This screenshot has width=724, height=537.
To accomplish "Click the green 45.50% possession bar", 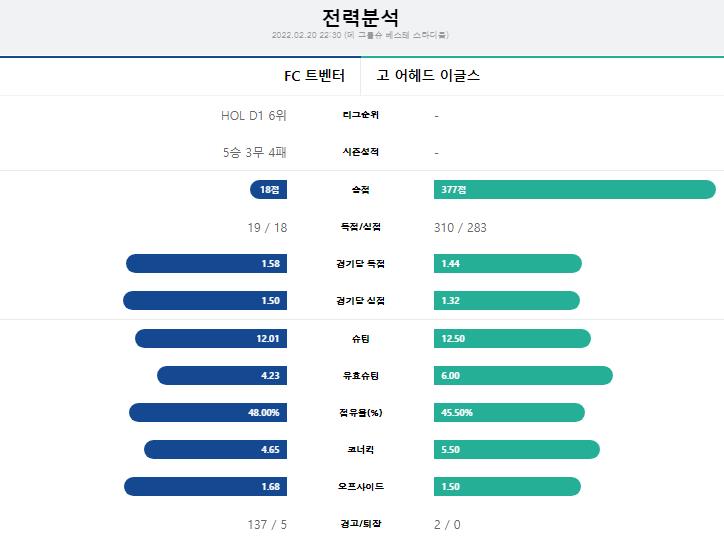I will [x=509, y=412].
